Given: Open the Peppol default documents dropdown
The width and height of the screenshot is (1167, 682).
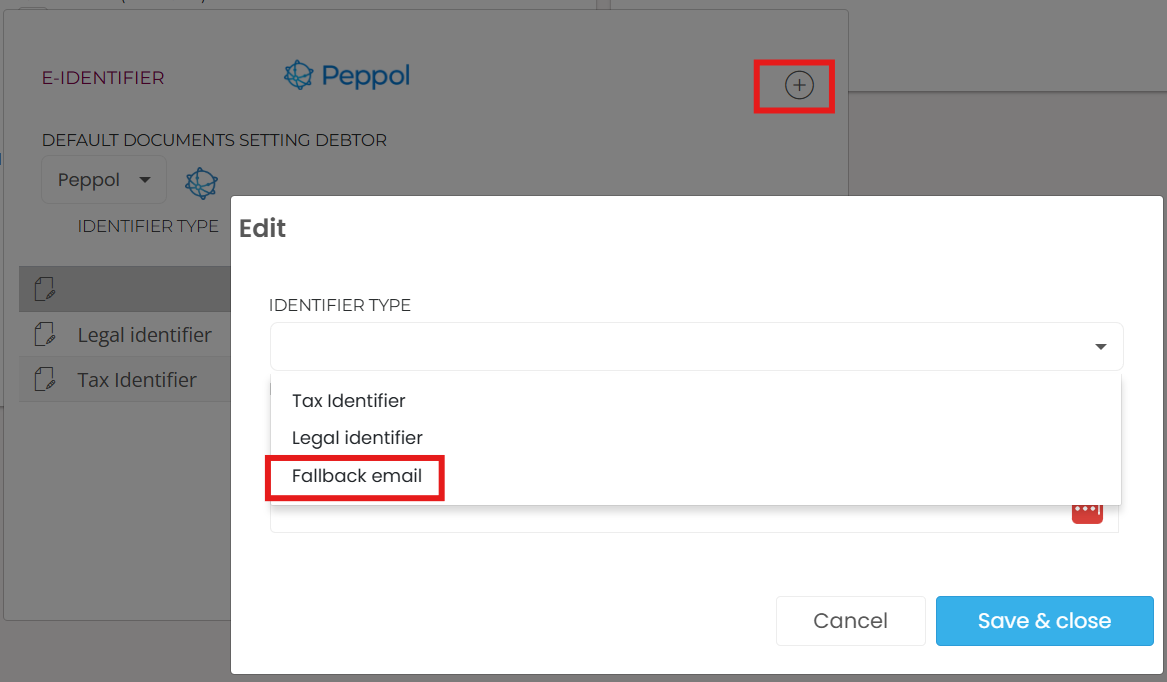Looking at the screenshot, I should pyautogui.click(x=104, y=180).
